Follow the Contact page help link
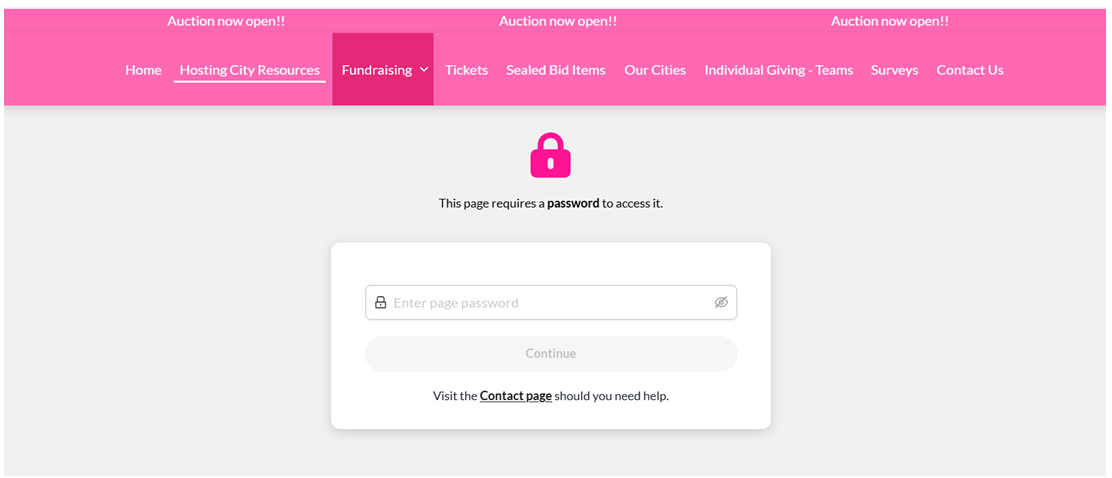The height and width of the screenshot is (478, 1112). coord(516,396)
